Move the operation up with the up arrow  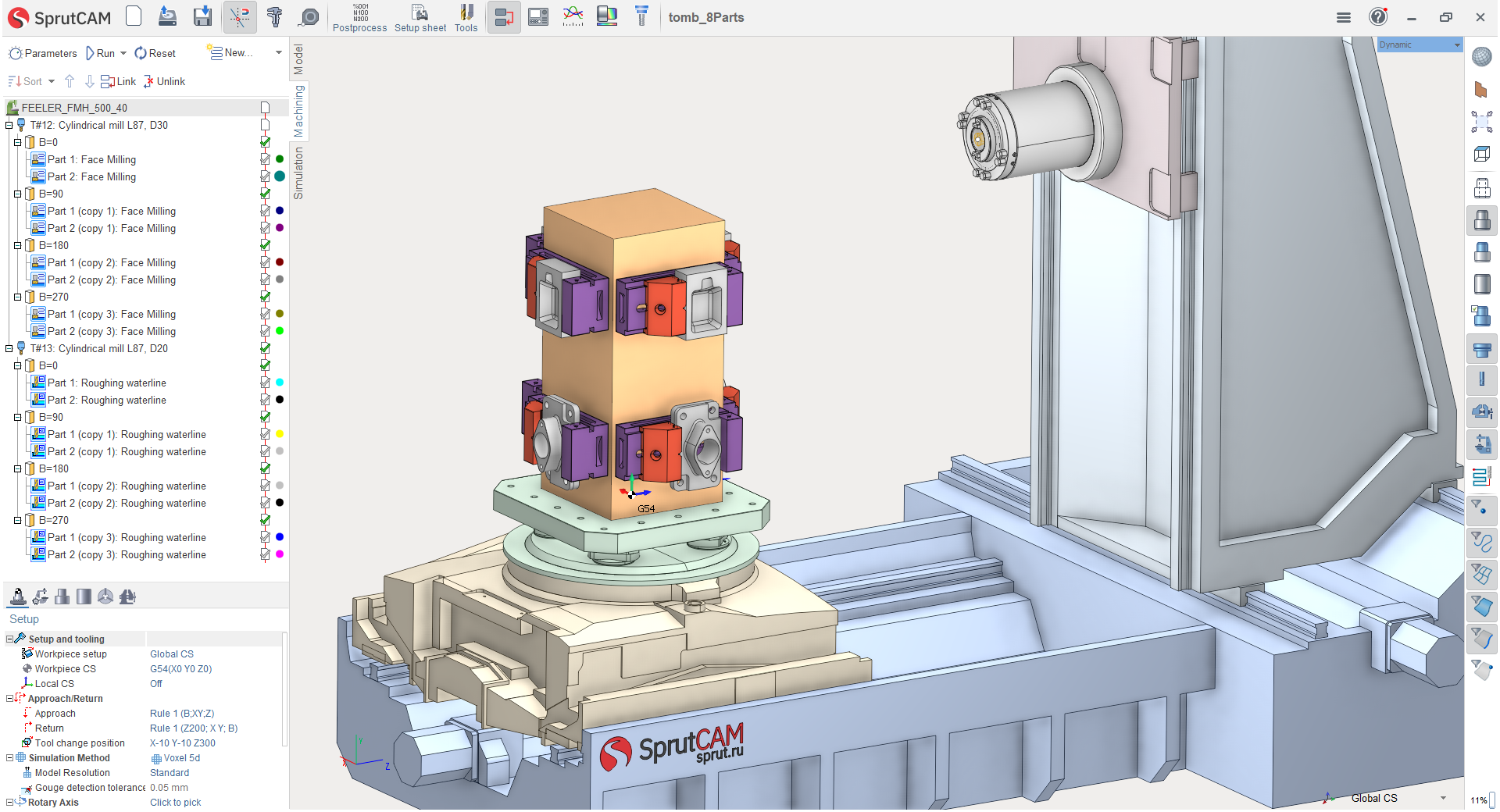tap(70, 81)
